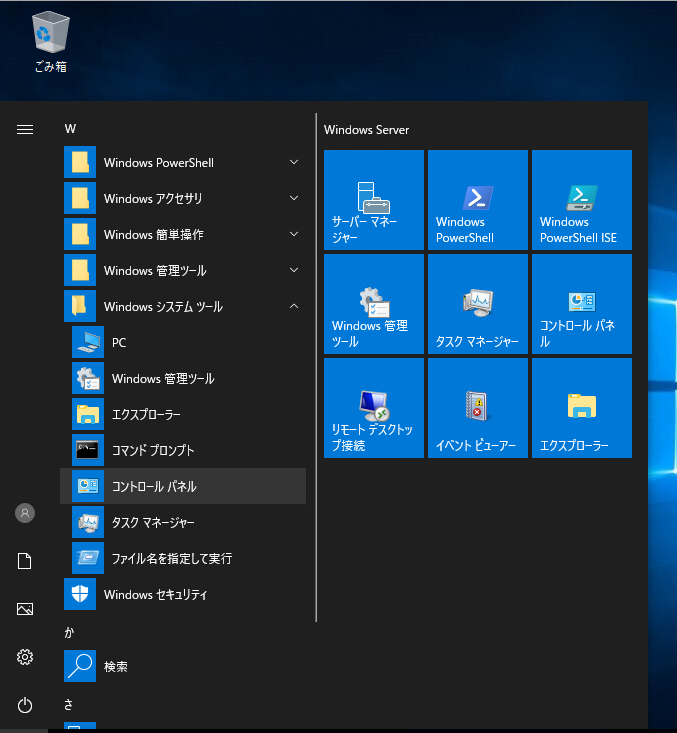Launch the Windows PowerShell ISE tile
677x733 pixels.
coord(582,200)
